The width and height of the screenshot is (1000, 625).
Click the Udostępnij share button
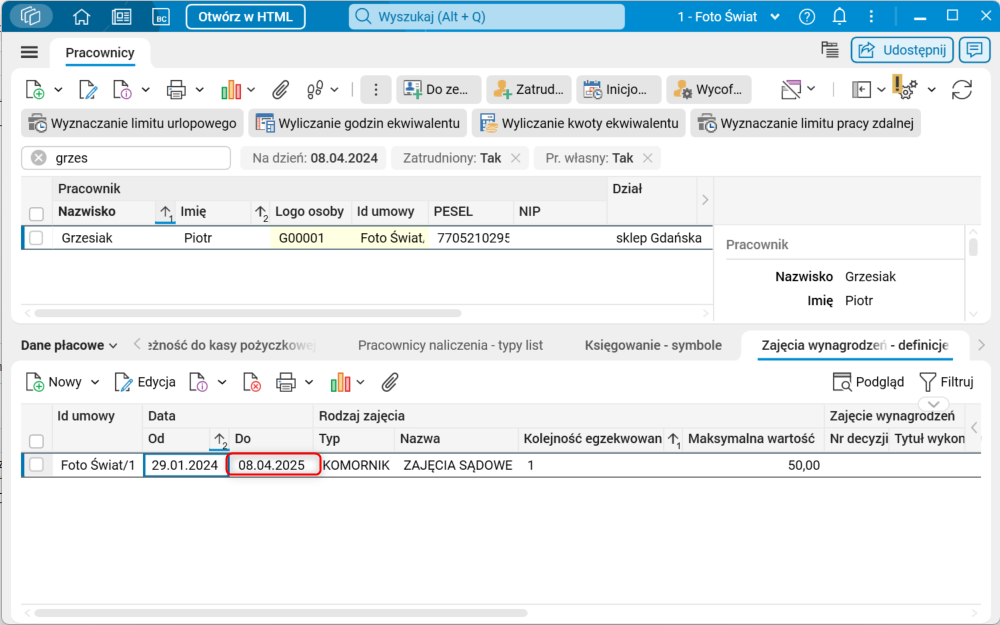(x=902, y=50)
